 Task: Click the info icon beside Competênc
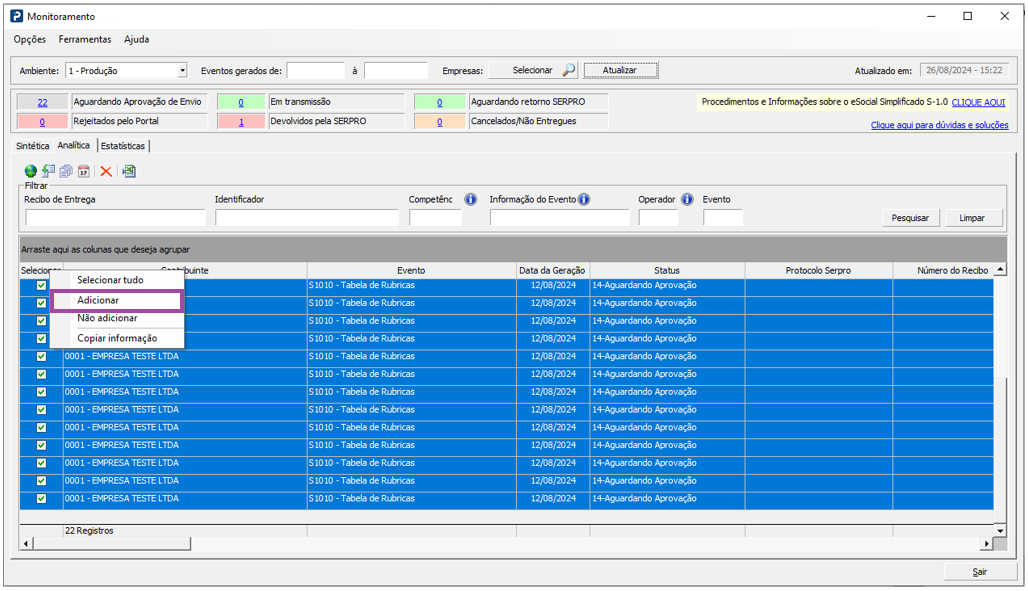tap(471, 199)
